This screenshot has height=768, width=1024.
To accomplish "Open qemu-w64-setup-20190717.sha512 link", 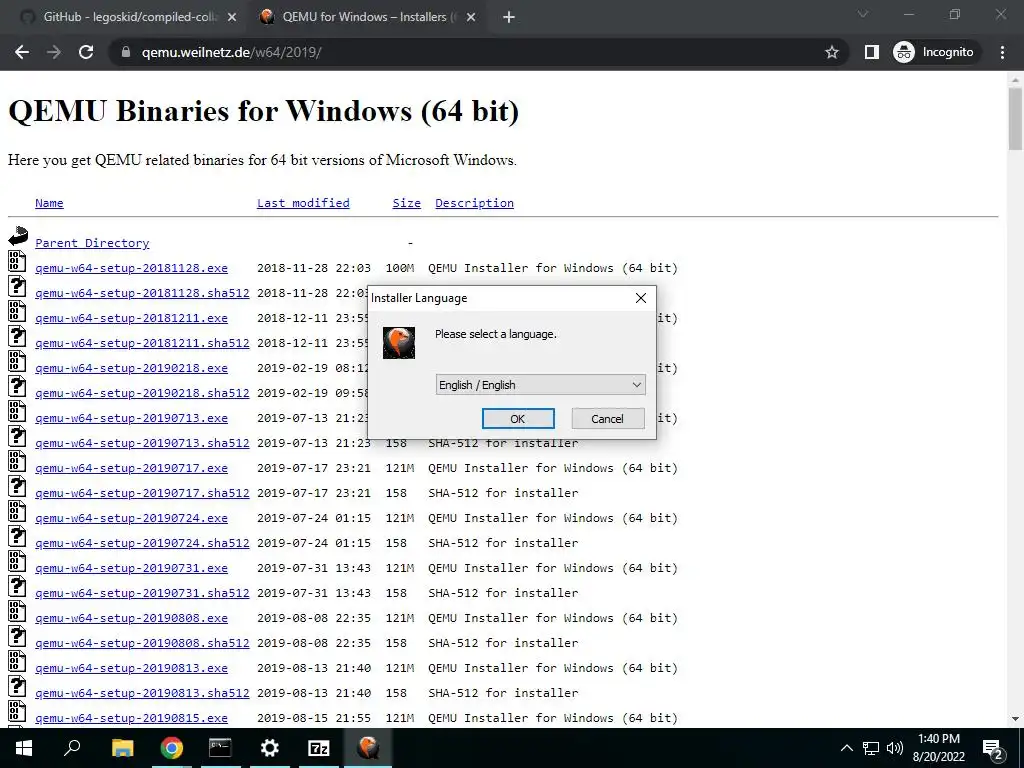I will (x=142, y=493).
